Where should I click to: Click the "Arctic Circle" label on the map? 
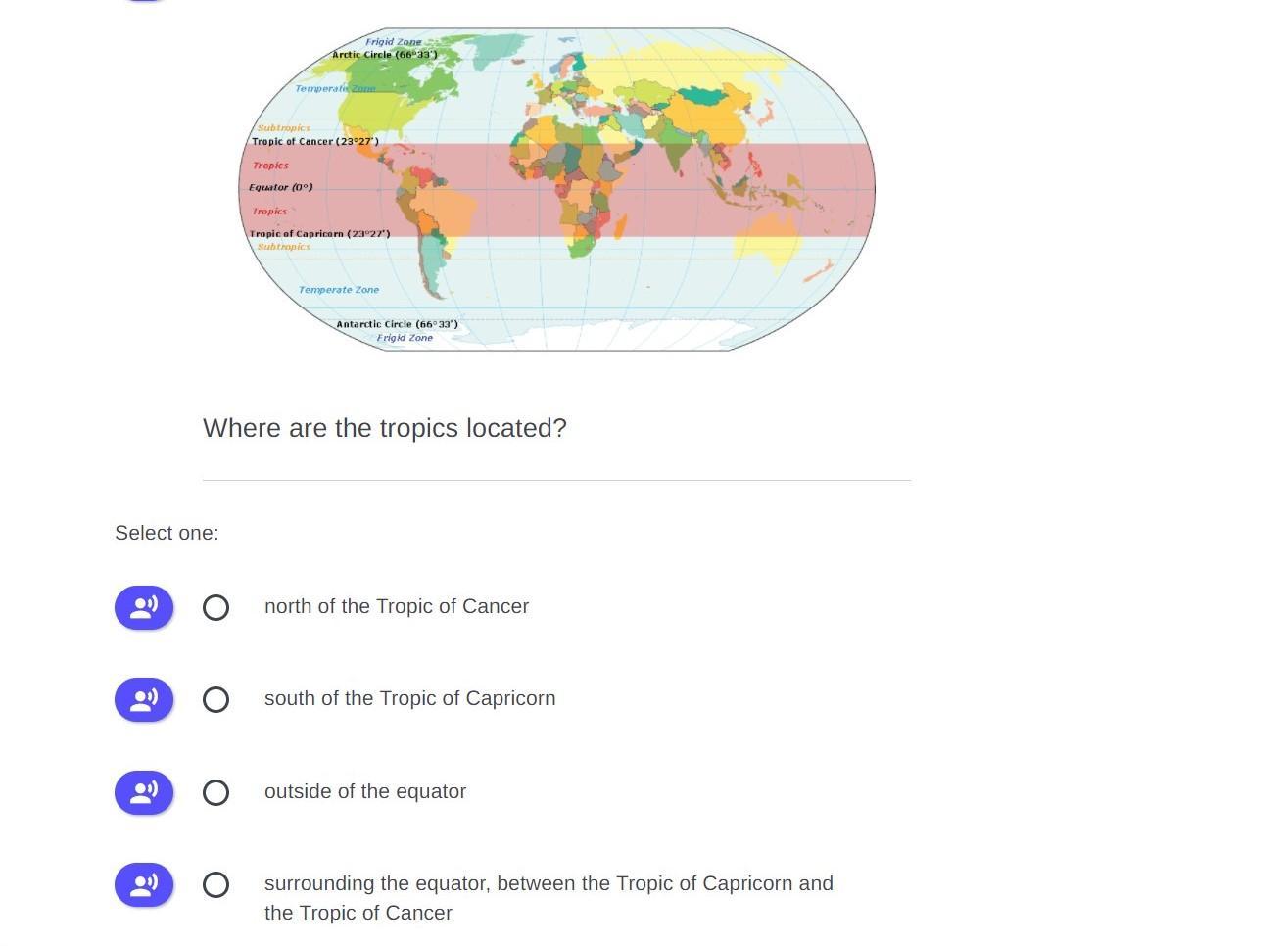click(385, 54)
